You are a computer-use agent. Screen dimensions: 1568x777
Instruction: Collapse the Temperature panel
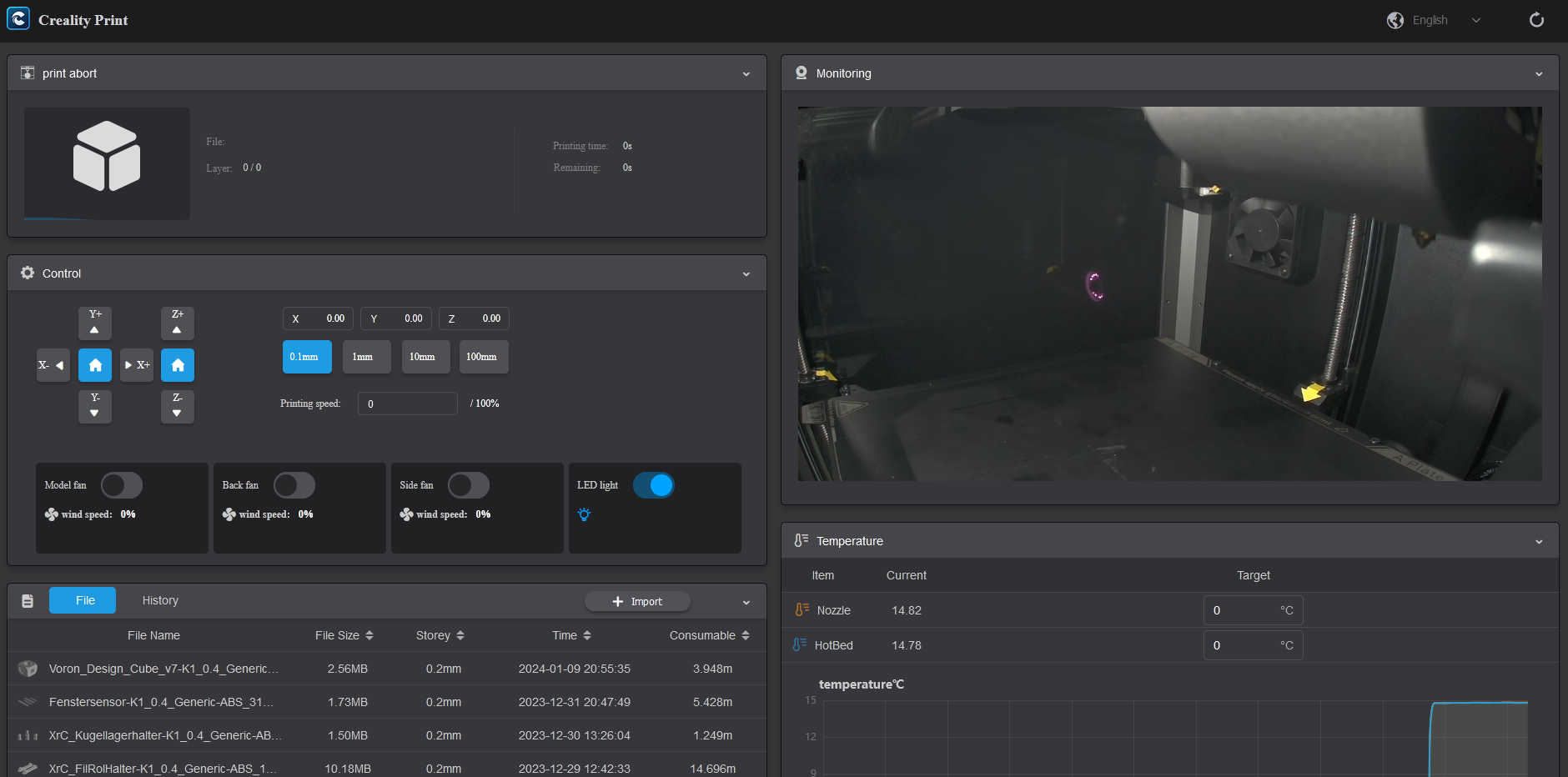tap(1539, 542)
